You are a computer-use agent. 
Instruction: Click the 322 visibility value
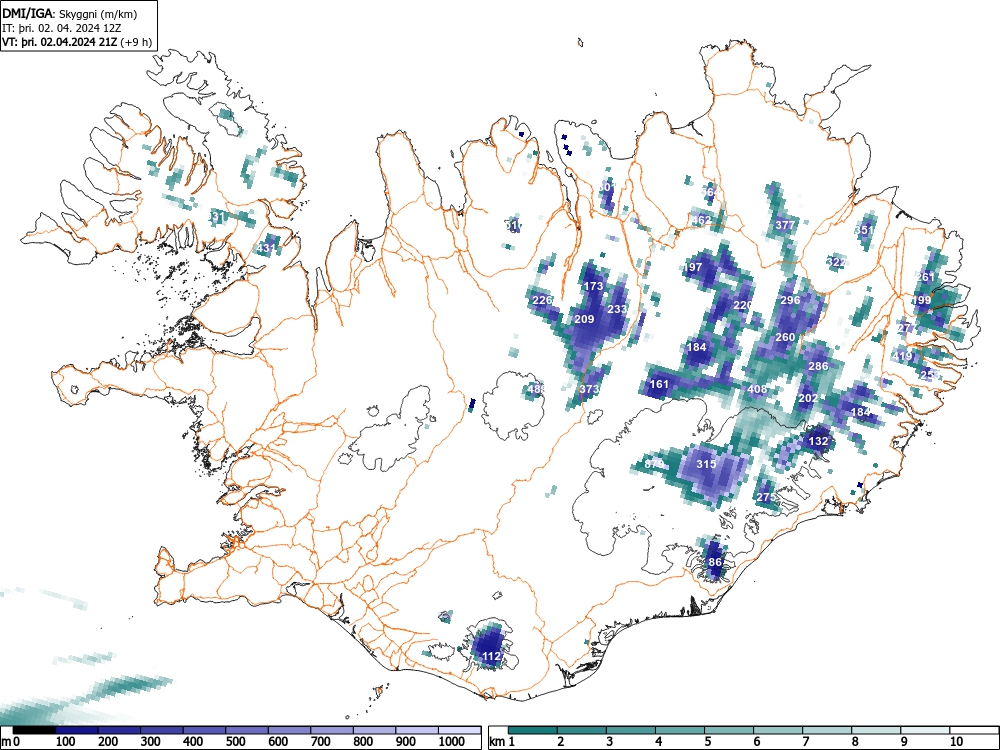(836, 261)
